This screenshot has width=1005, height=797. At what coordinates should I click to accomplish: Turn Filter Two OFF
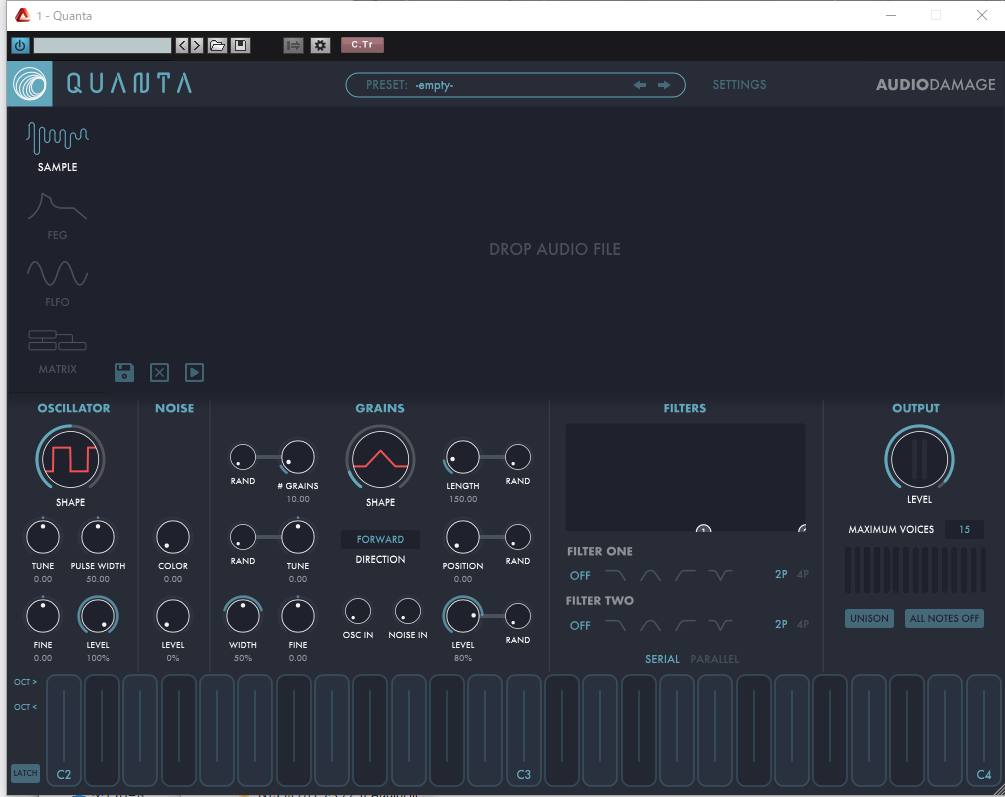pyautogui.click(x=580, y=625)
